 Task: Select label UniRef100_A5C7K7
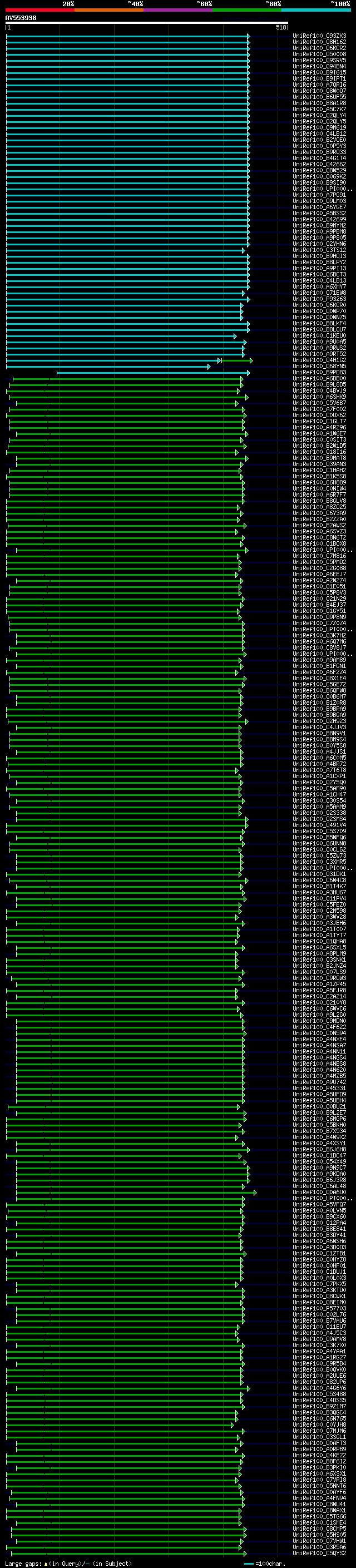tap(319, 110)
